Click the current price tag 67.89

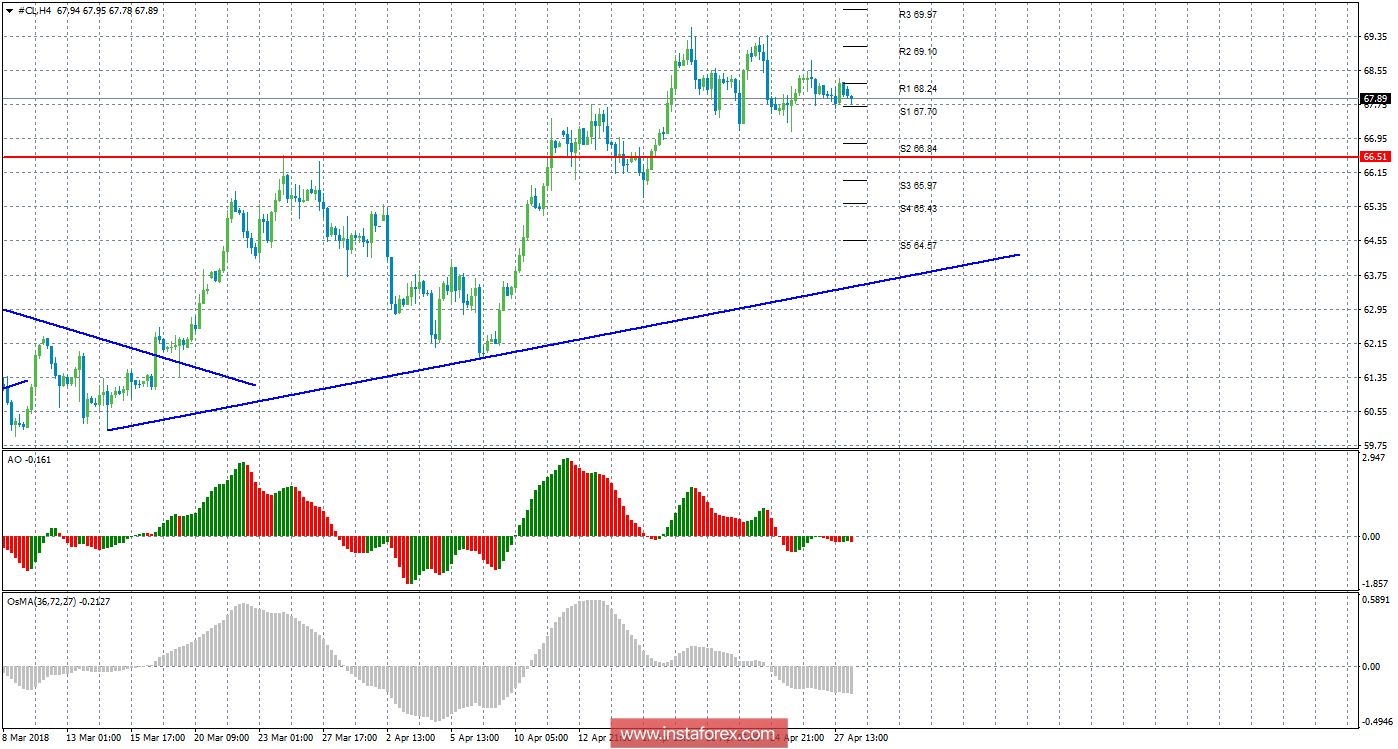click(1375, 99)
